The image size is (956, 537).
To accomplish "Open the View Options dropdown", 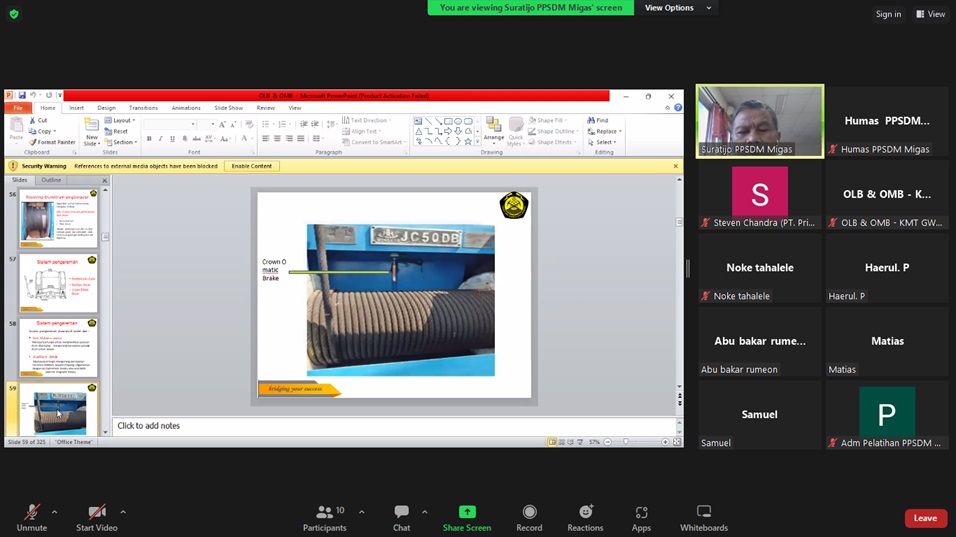I will [678, 8].
